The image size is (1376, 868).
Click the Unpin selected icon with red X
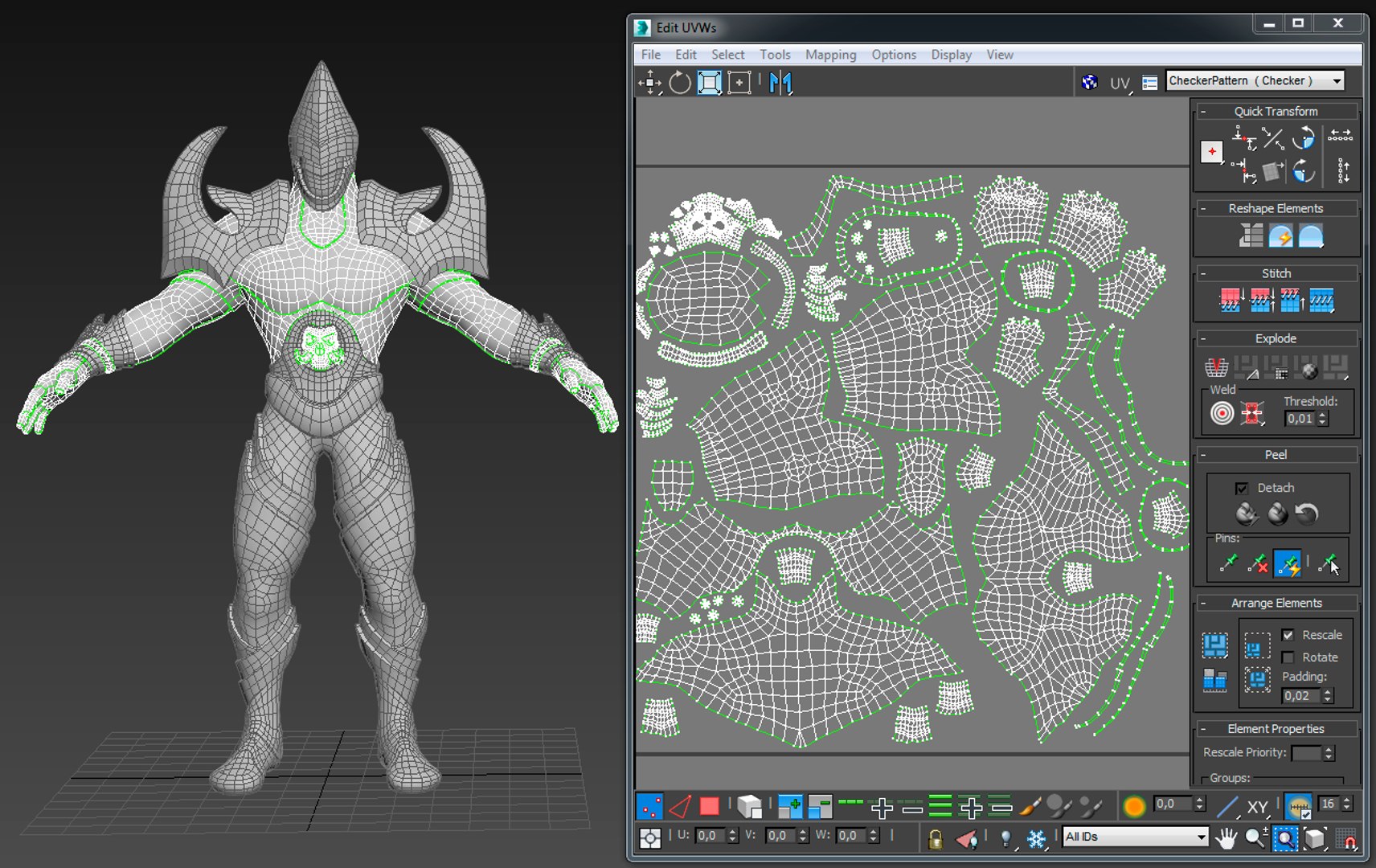pos(1258,564)
